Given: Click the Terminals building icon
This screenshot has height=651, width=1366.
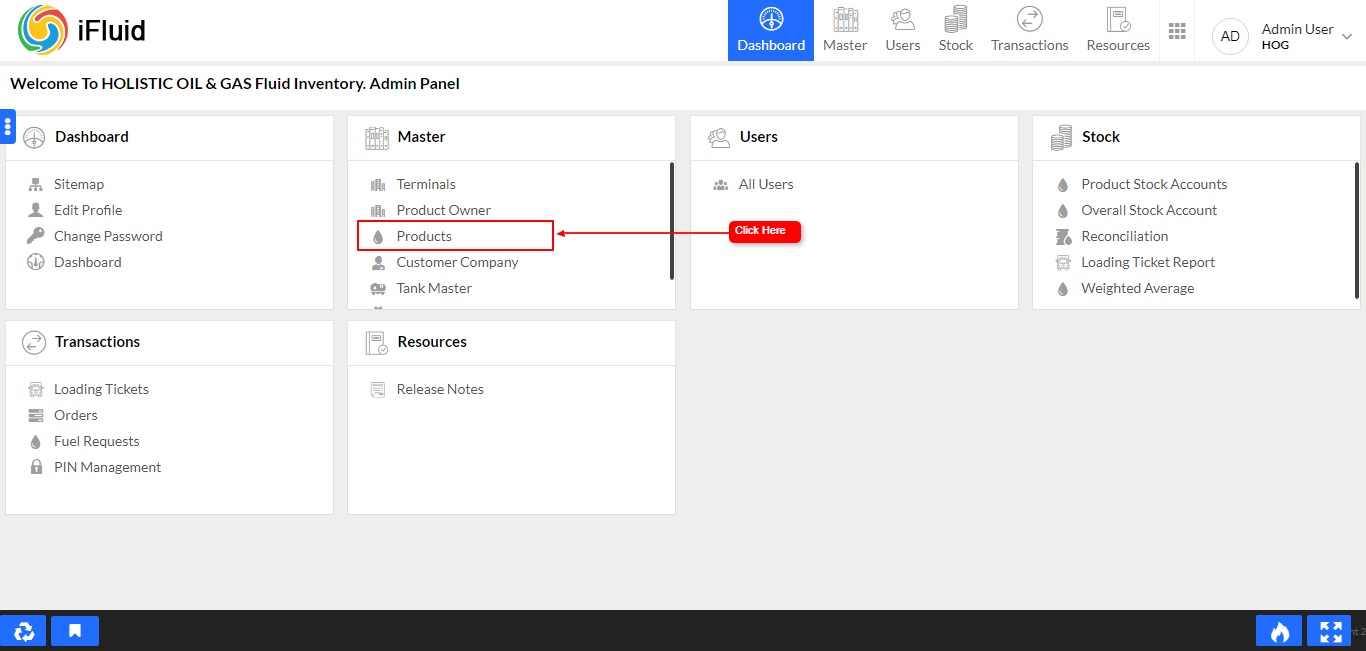Looking at the screenshot, I should (378, 184).
